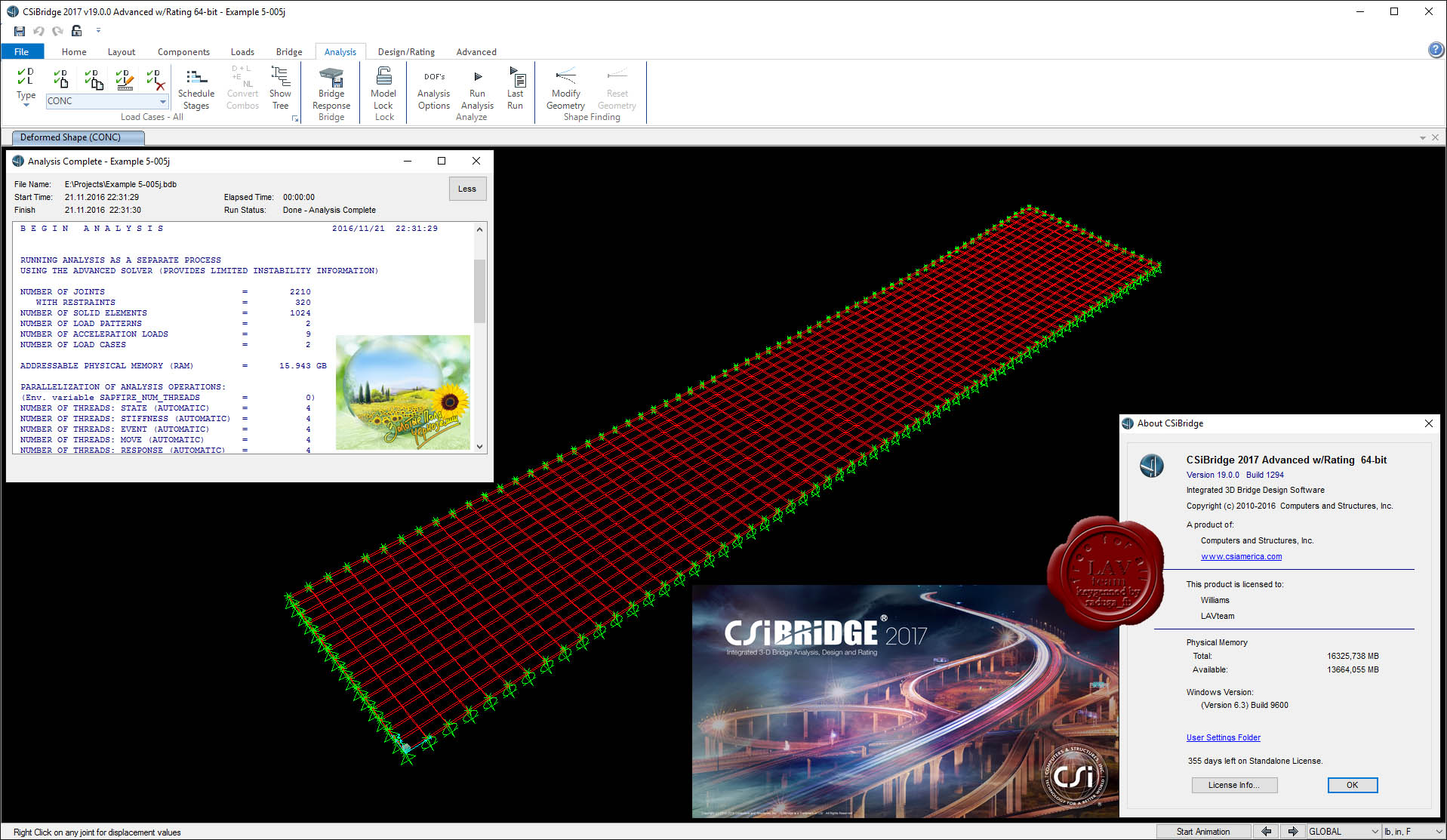Image resolution: width=1447 pixels, height=840 pixels.
Task: Open Load Cases group dialog launcher
Action: 295,118
